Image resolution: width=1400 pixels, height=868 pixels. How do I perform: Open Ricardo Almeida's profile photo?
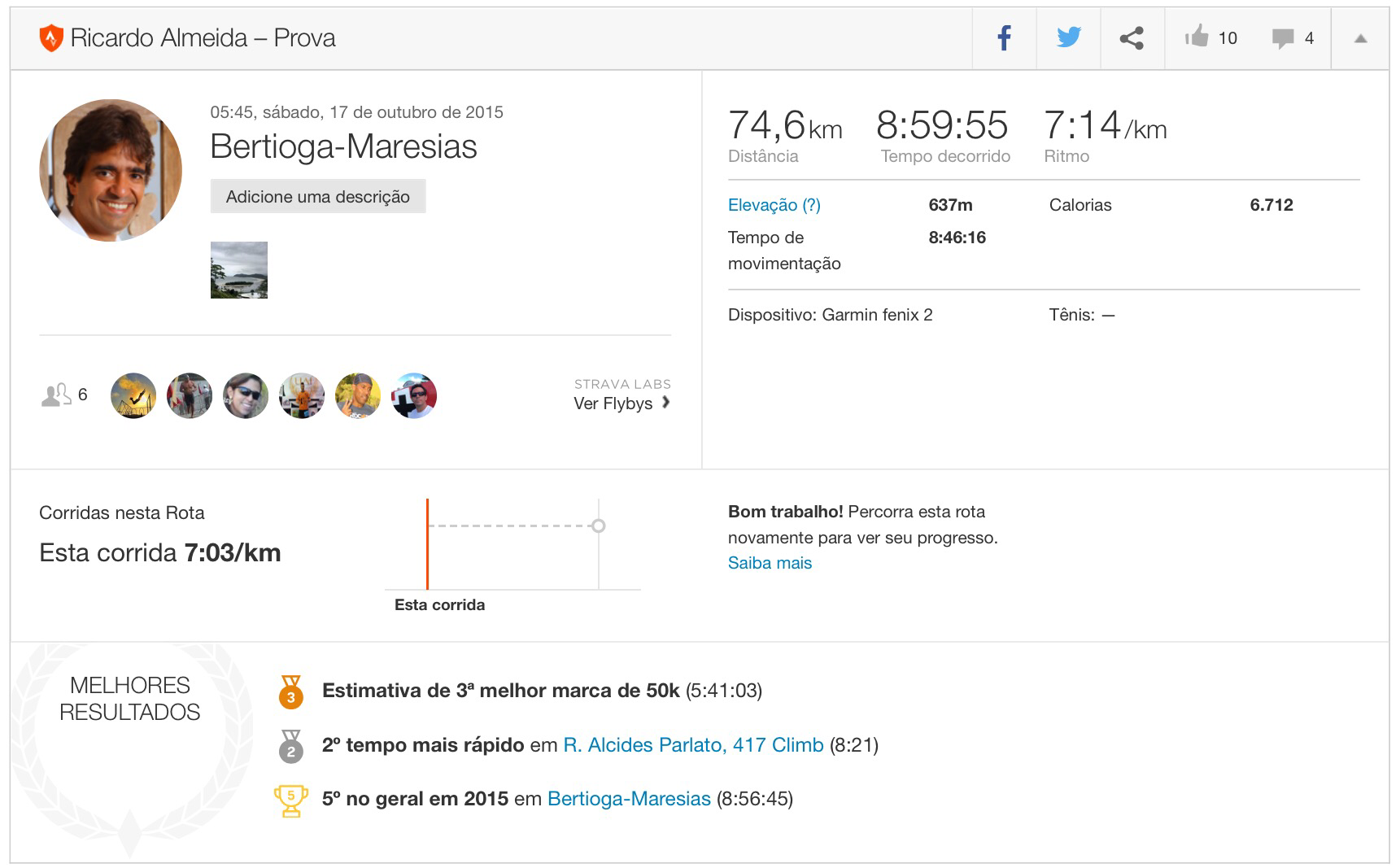(x=111, y=170)
